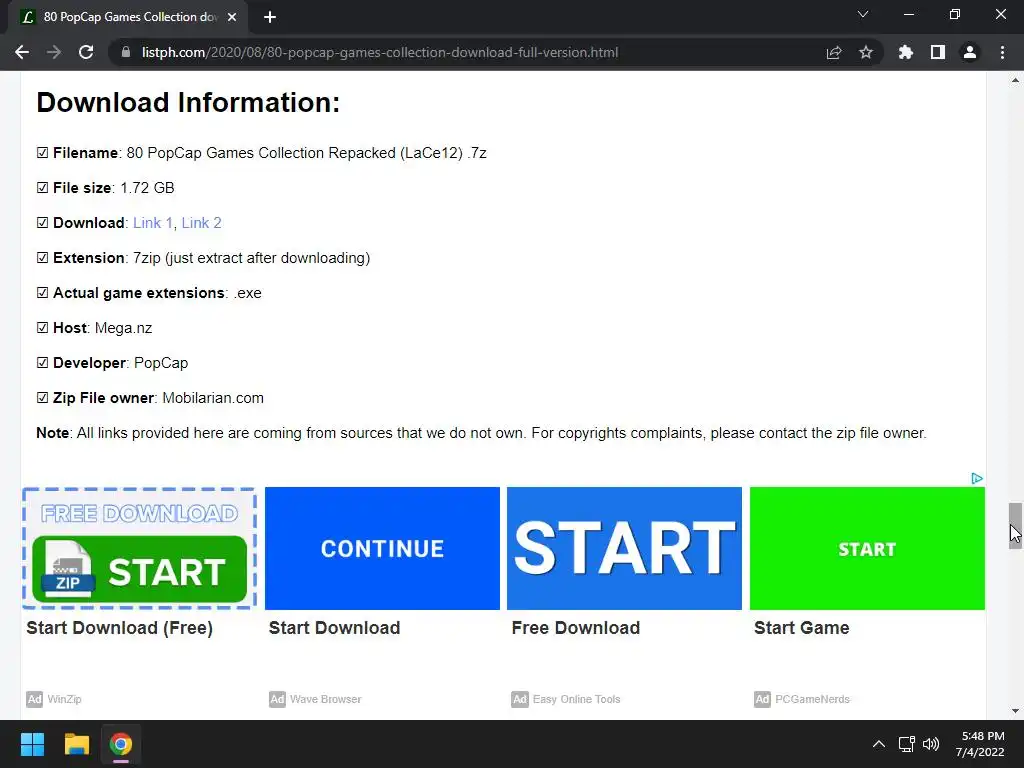Click the checkmark beside Extension
The image size is (1024, 768).
coord(42,257)
